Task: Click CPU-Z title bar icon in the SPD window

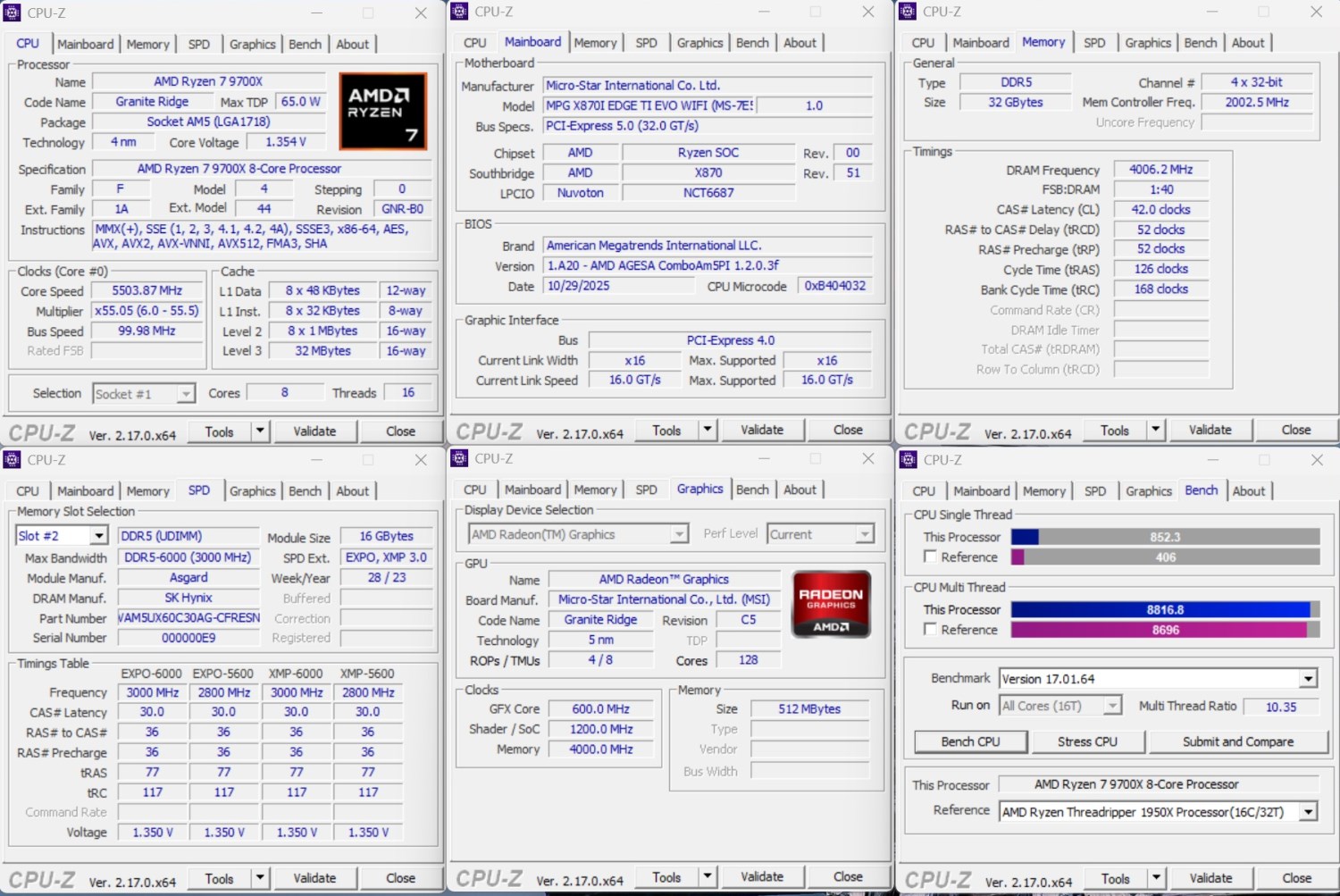Action: (13, 460)
